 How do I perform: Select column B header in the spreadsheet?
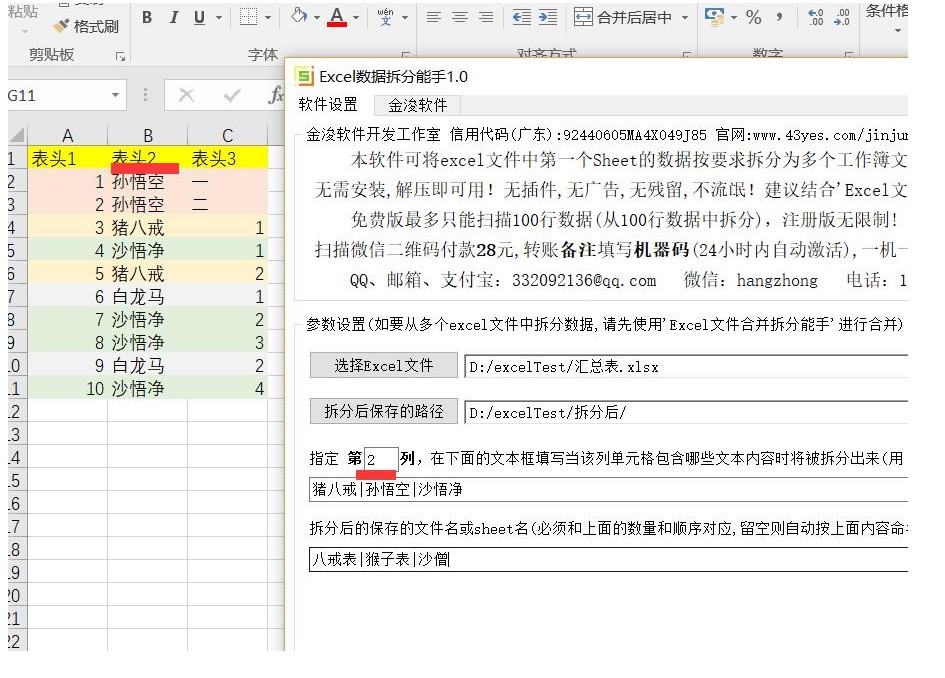click(147, 135)
